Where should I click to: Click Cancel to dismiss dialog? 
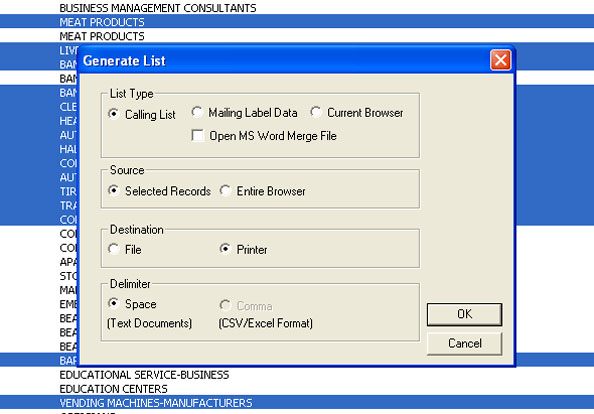[x=464, y=344]
